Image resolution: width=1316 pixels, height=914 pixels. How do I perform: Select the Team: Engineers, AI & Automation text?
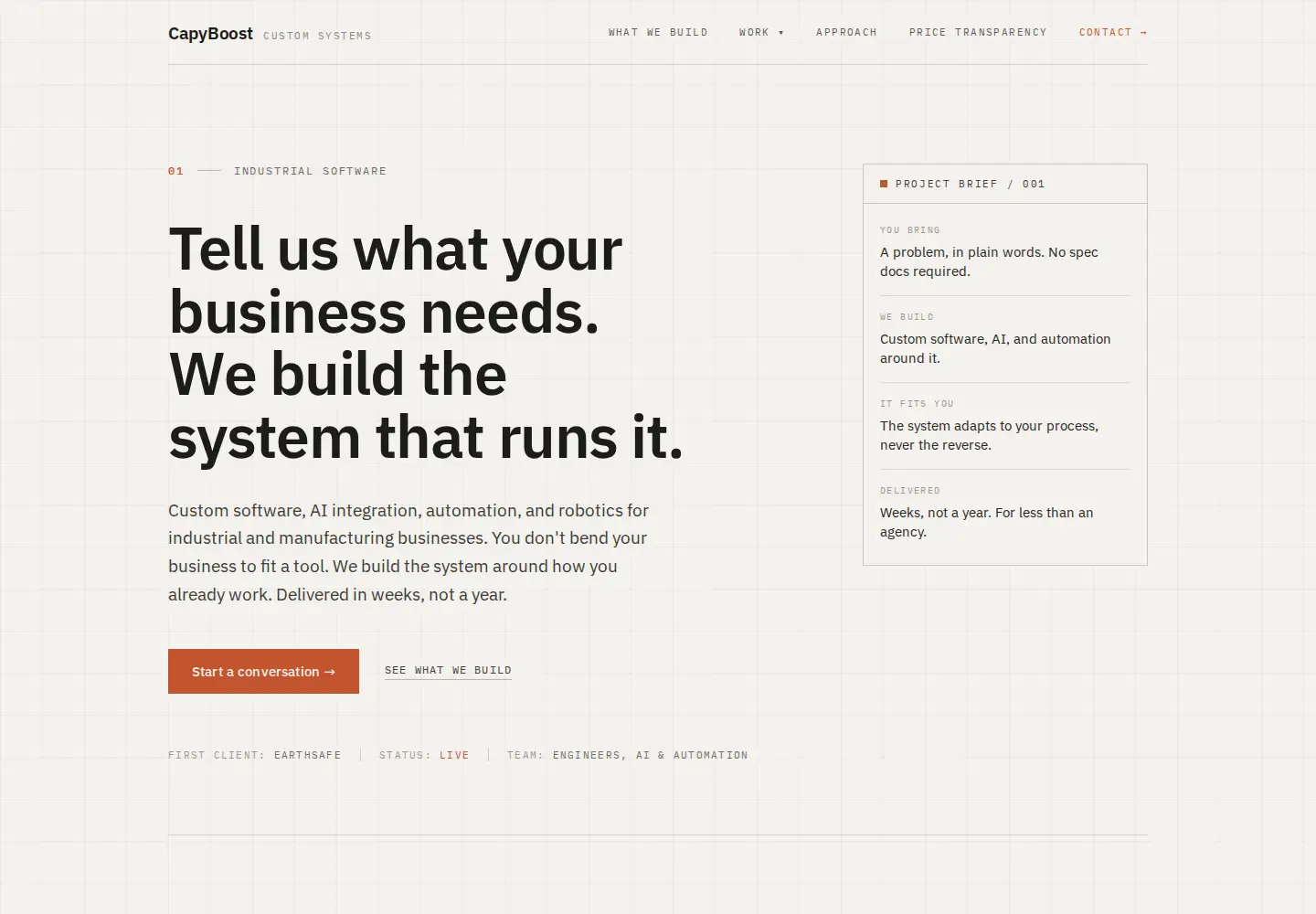pyautogui.click(x=627, y=755)
